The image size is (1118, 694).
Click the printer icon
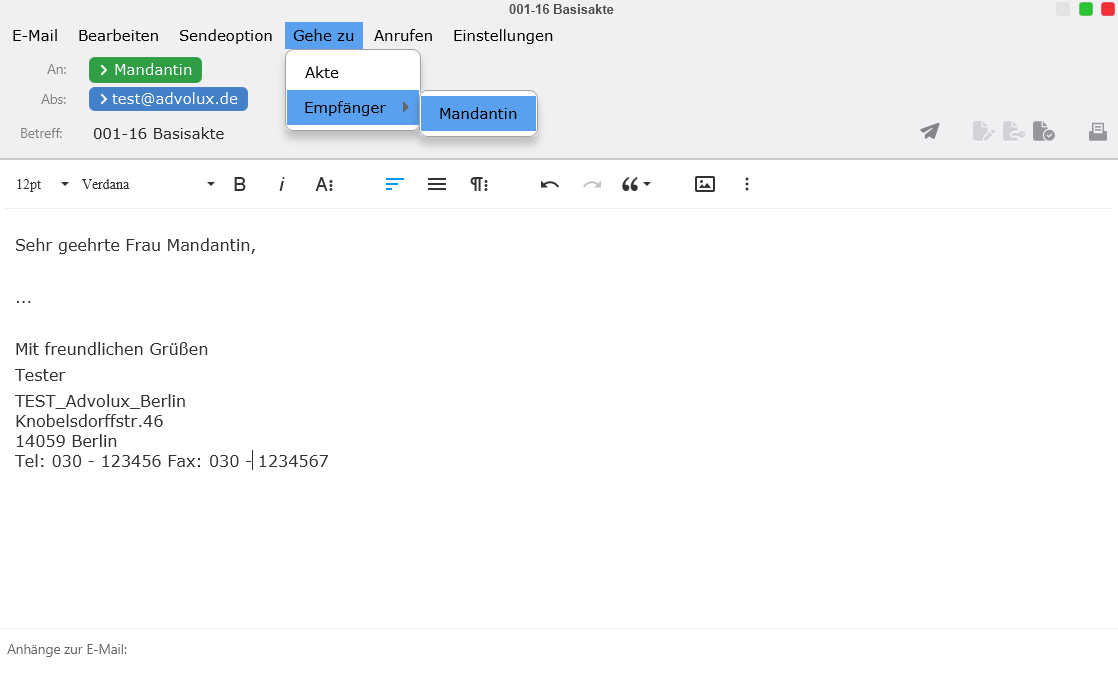pyautogui.click(x=1097, y=131)
